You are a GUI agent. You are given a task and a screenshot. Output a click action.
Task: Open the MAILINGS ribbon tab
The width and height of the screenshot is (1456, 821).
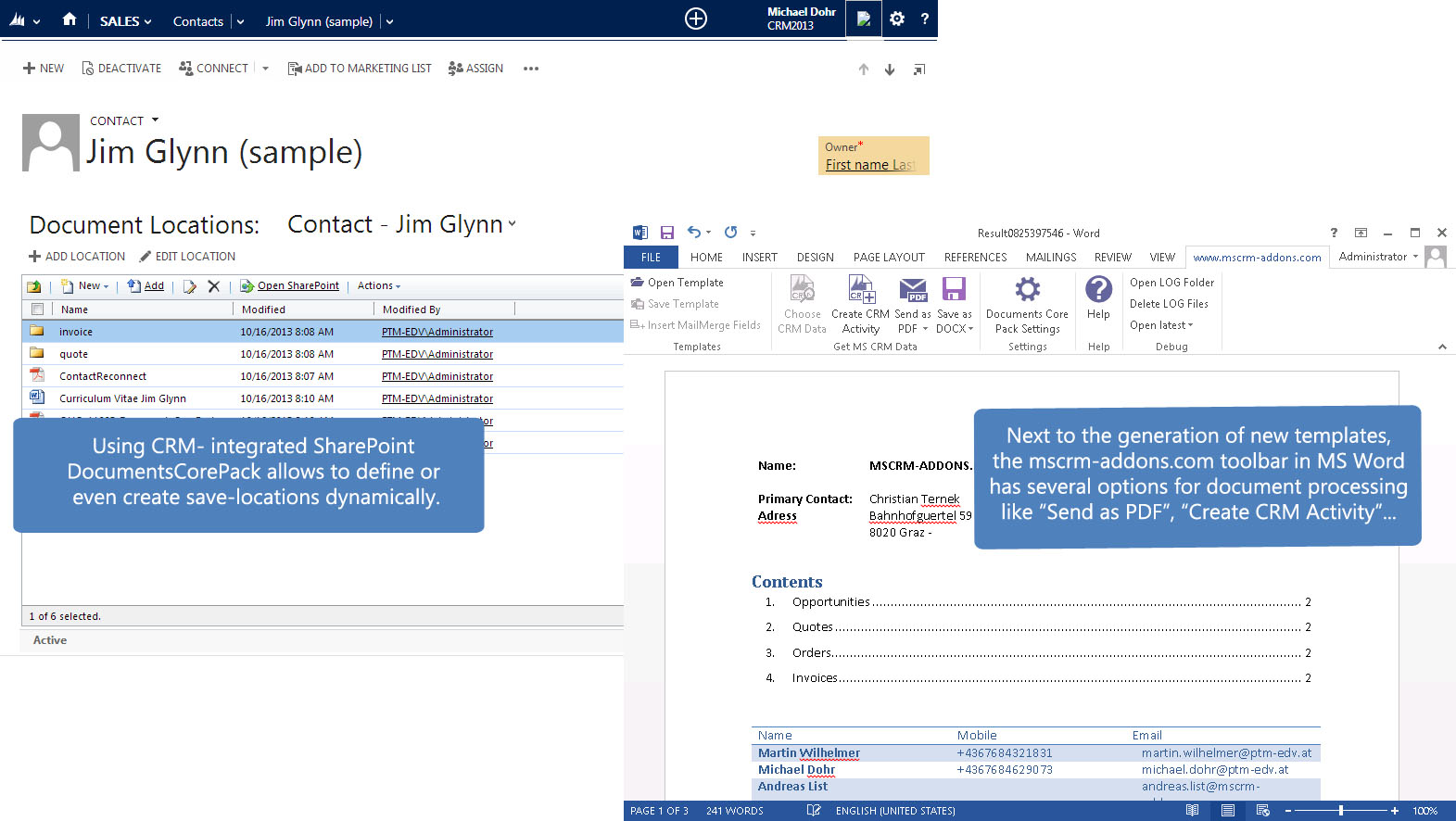tap(1050, 258)
